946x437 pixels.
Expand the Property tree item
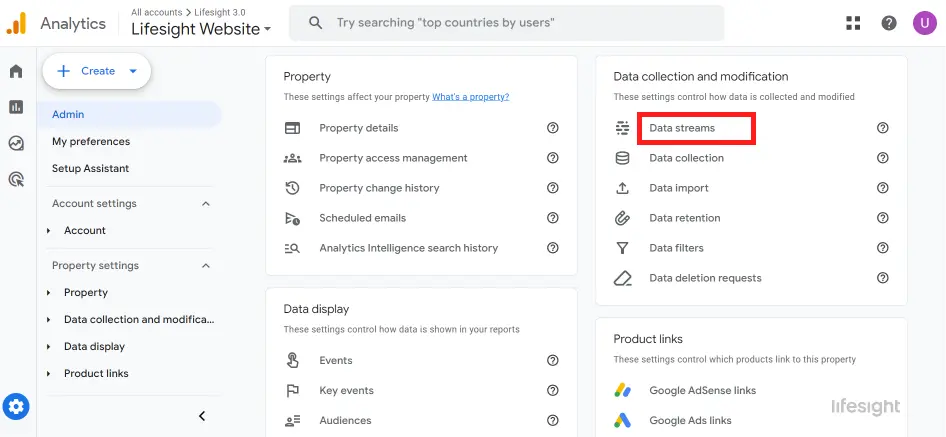pos(49,293)
